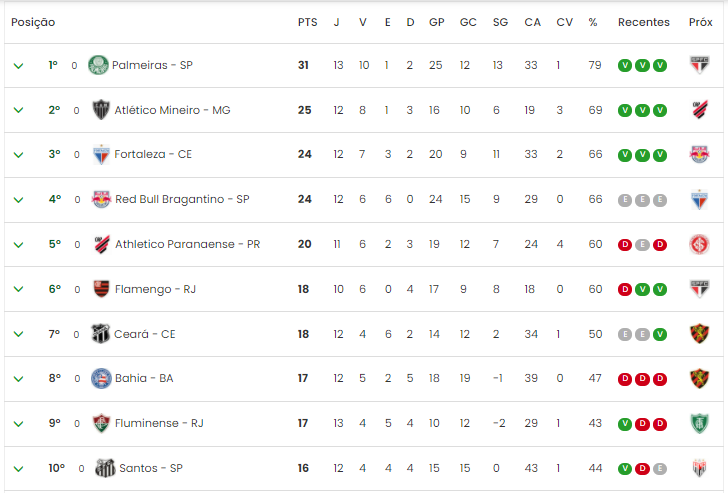
Task: Sort by the SG column header
Action: tap(500, 22)
